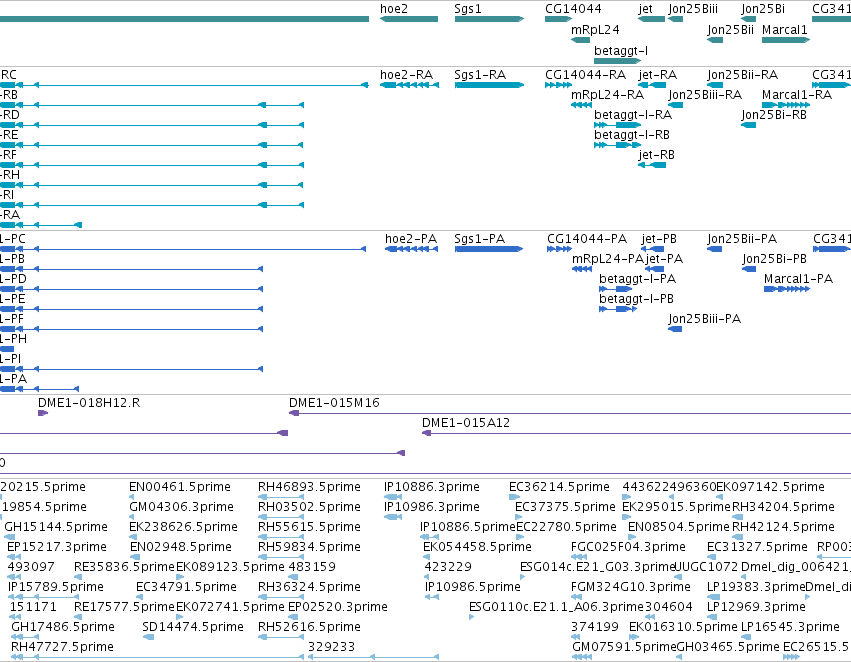The width and height of the screenshot is (851, 662).
Task: Select the Sgs1-PA protein label
Action: pos(479,239)
